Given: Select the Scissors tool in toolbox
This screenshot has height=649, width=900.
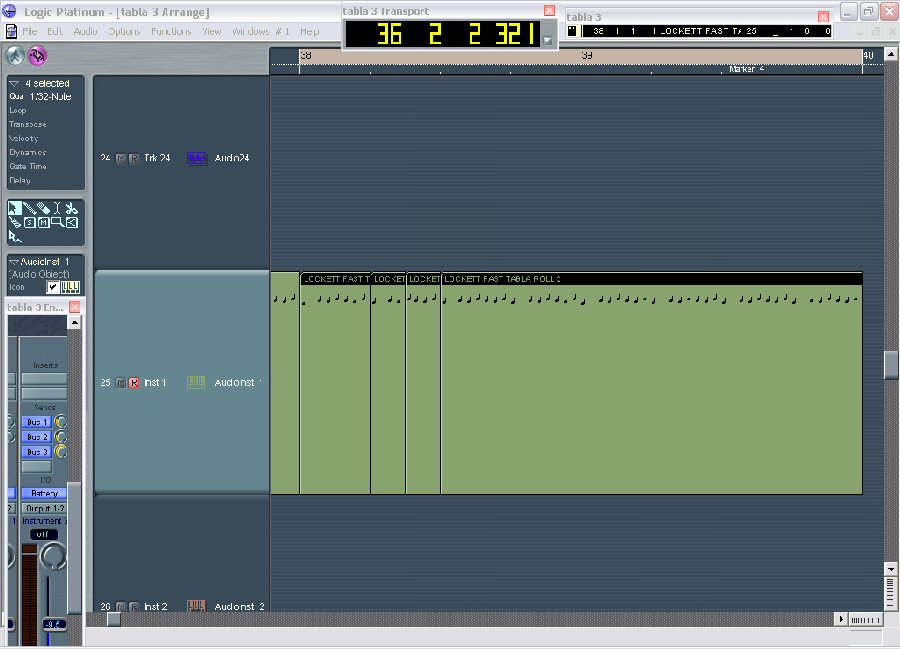Looking at the screenshot, I should point(72,209).
